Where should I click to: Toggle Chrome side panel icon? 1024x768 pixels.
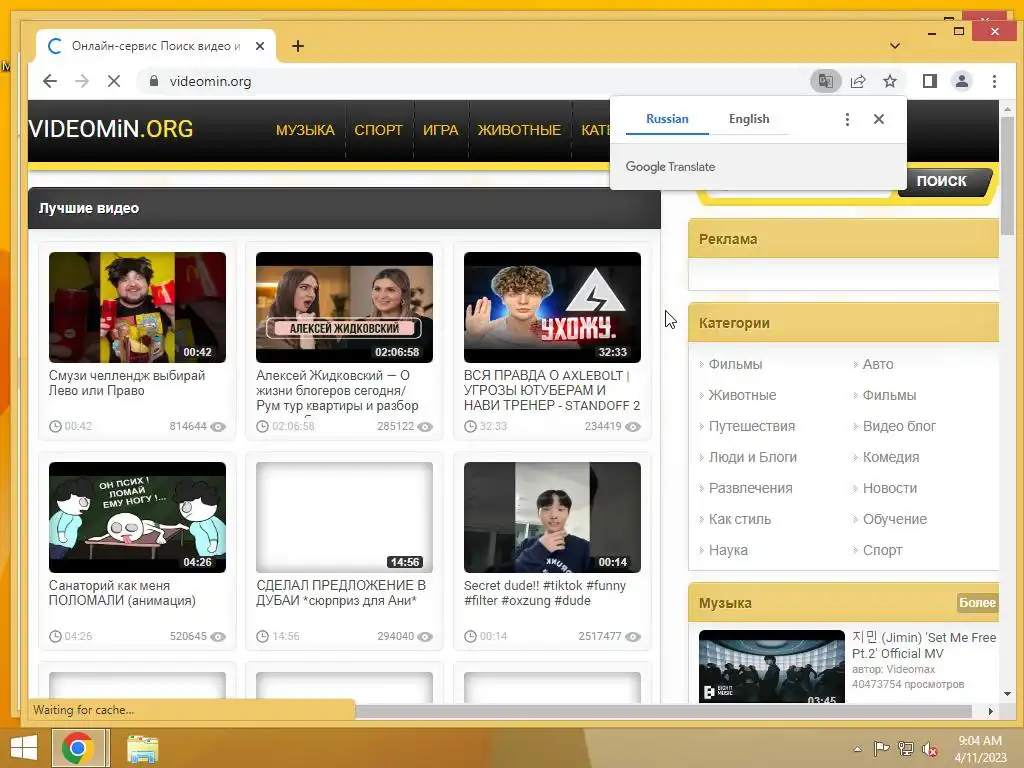929,81
